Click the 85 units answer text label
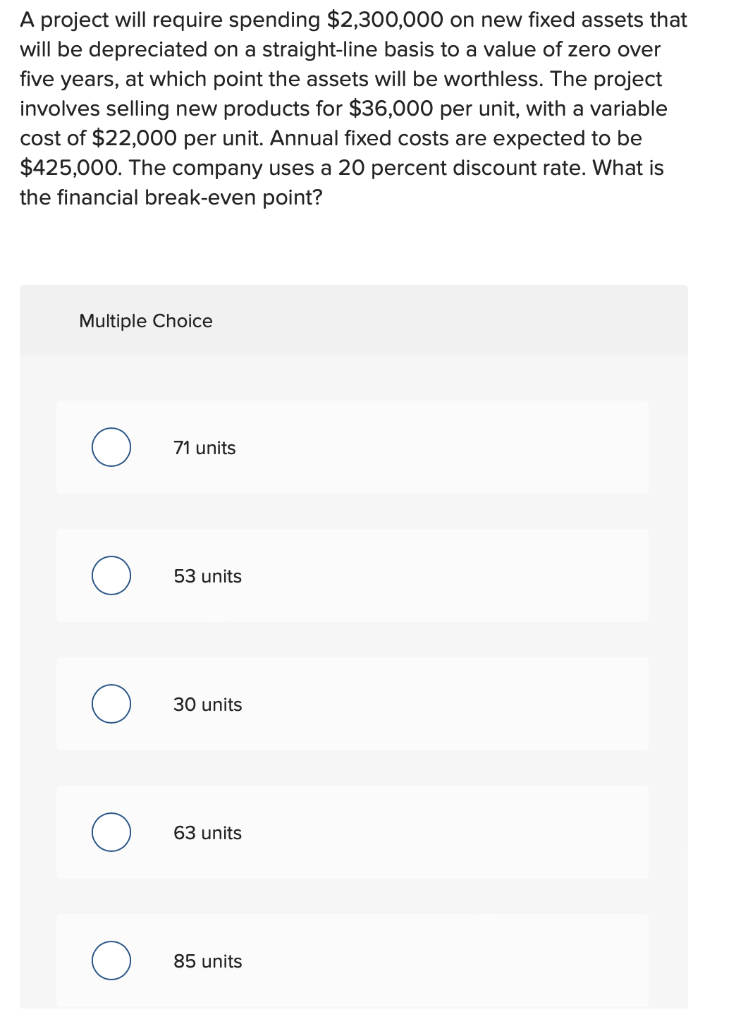This screenshot has width=736, height=1024. [206, 960]
